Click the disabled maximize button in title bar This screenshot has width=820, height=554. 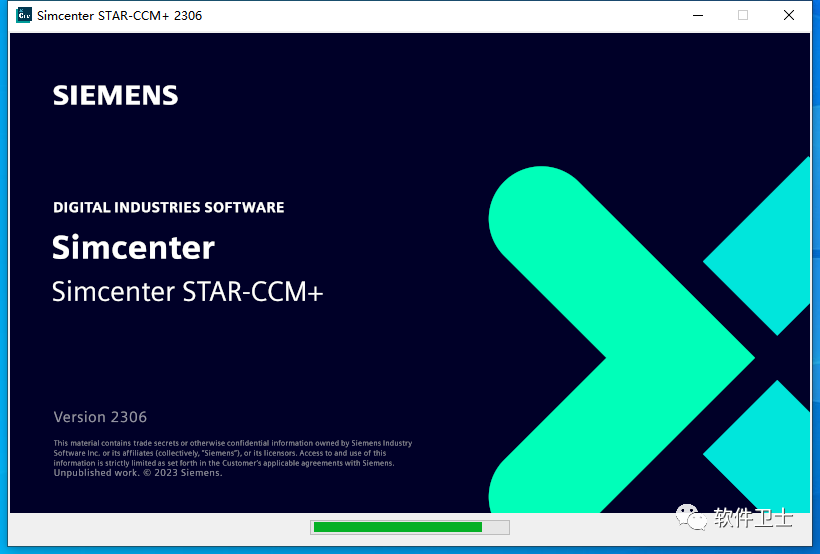(743, 15)
